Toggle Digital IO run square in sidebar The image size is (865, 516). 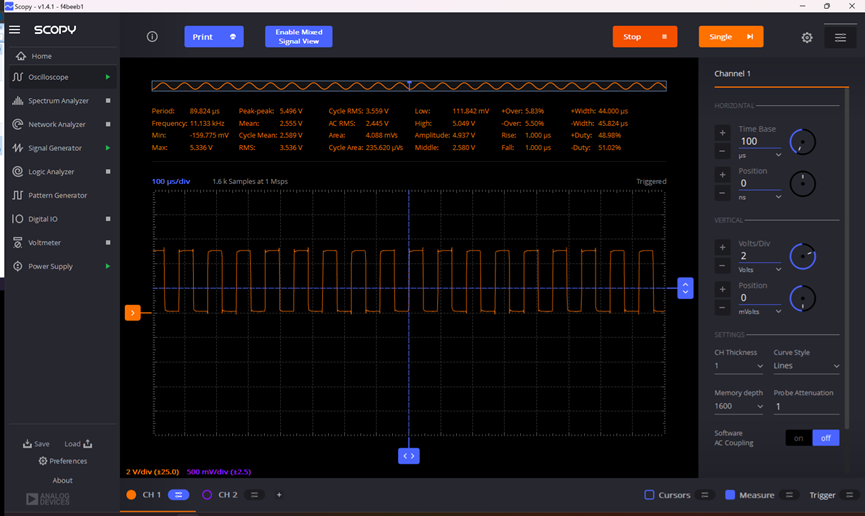[108, 219]
